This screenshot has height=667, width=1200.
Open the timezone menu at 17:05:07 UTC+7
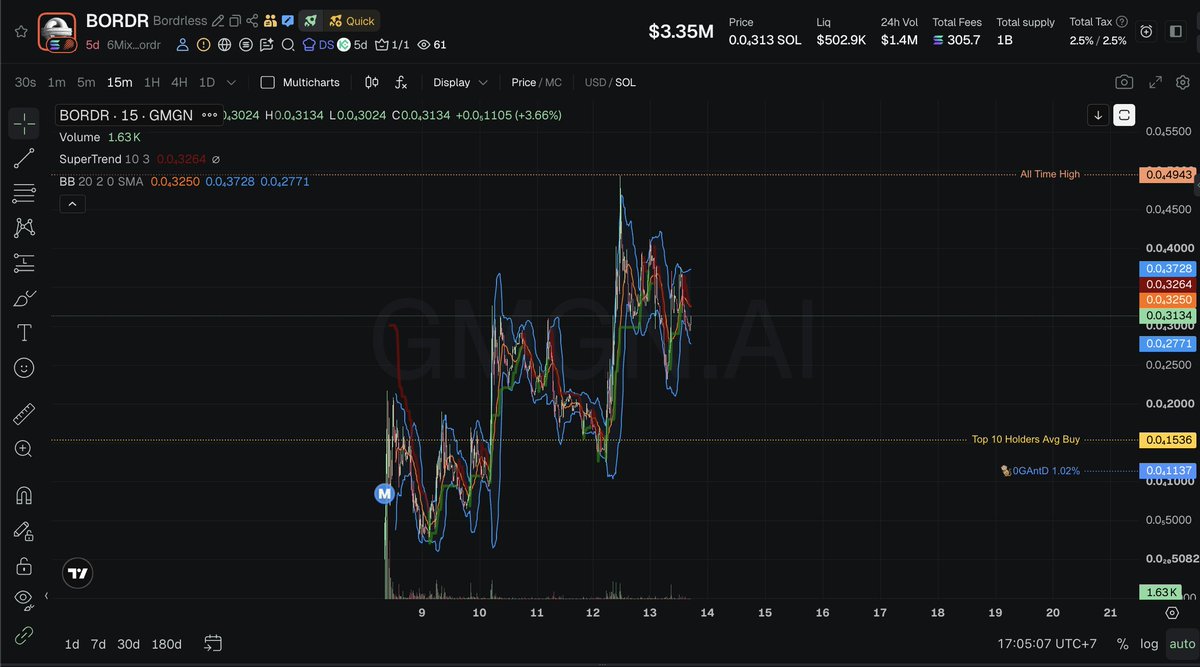tap(1046, 644)
